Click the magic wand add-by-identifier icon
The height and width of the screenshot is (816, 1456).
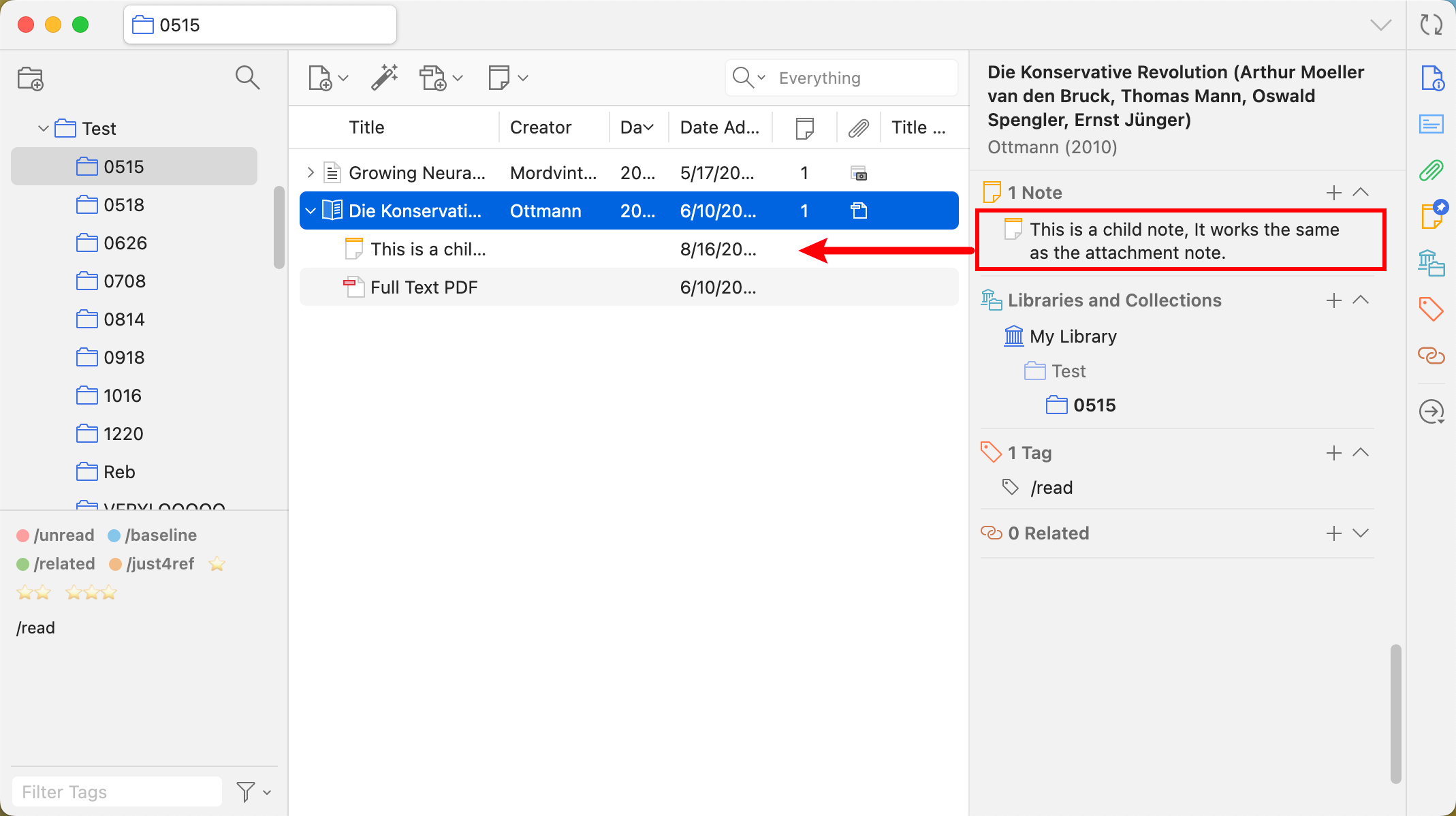[384, 78]
